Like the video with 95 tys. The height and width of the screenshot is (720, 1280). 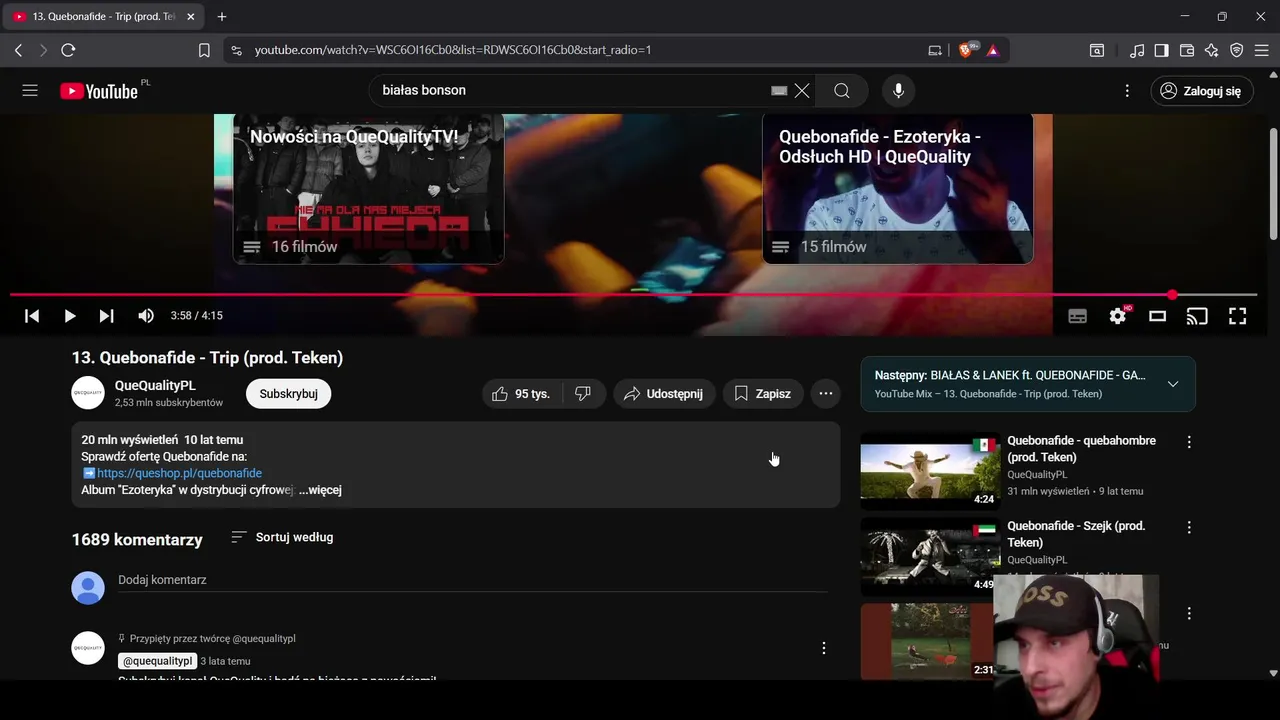pyautogui.click(x=521, y=394)
